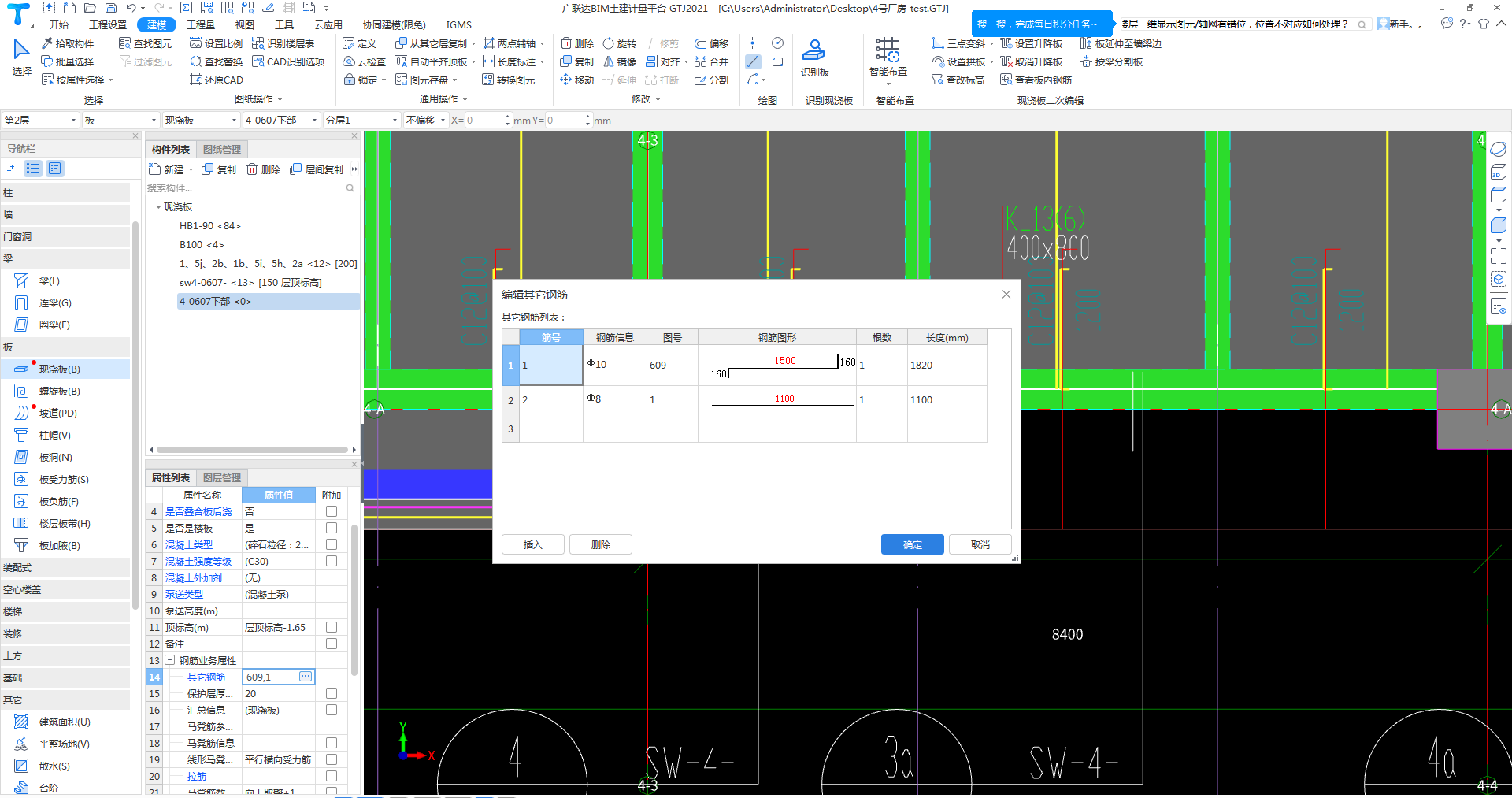Open the 云应用 ribbon tab

pyautogui.click(x=328, y=25)
